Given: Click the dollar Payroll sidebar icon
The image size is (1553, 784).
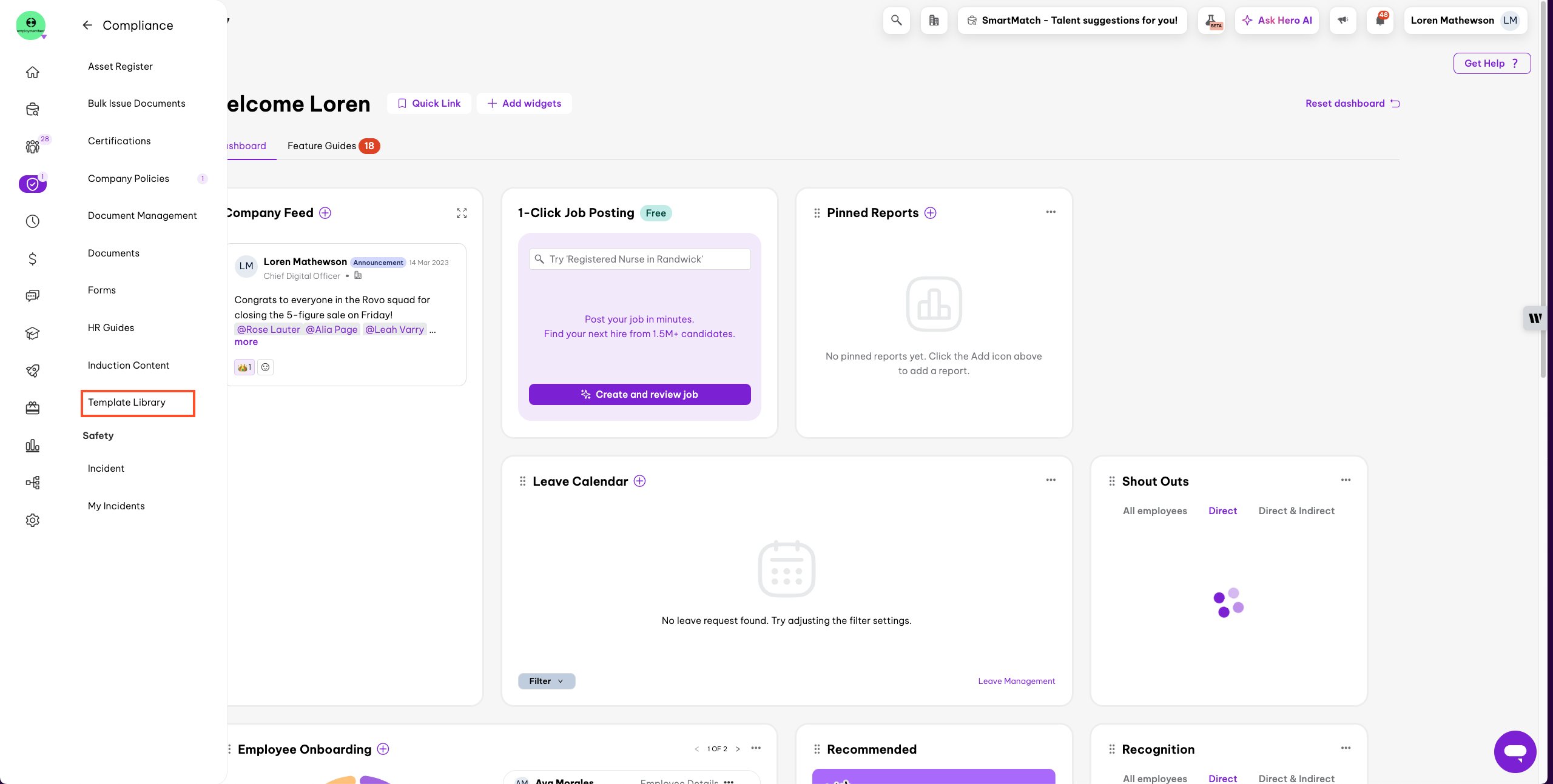Looking at the screenshot, I should coord(33,259).
